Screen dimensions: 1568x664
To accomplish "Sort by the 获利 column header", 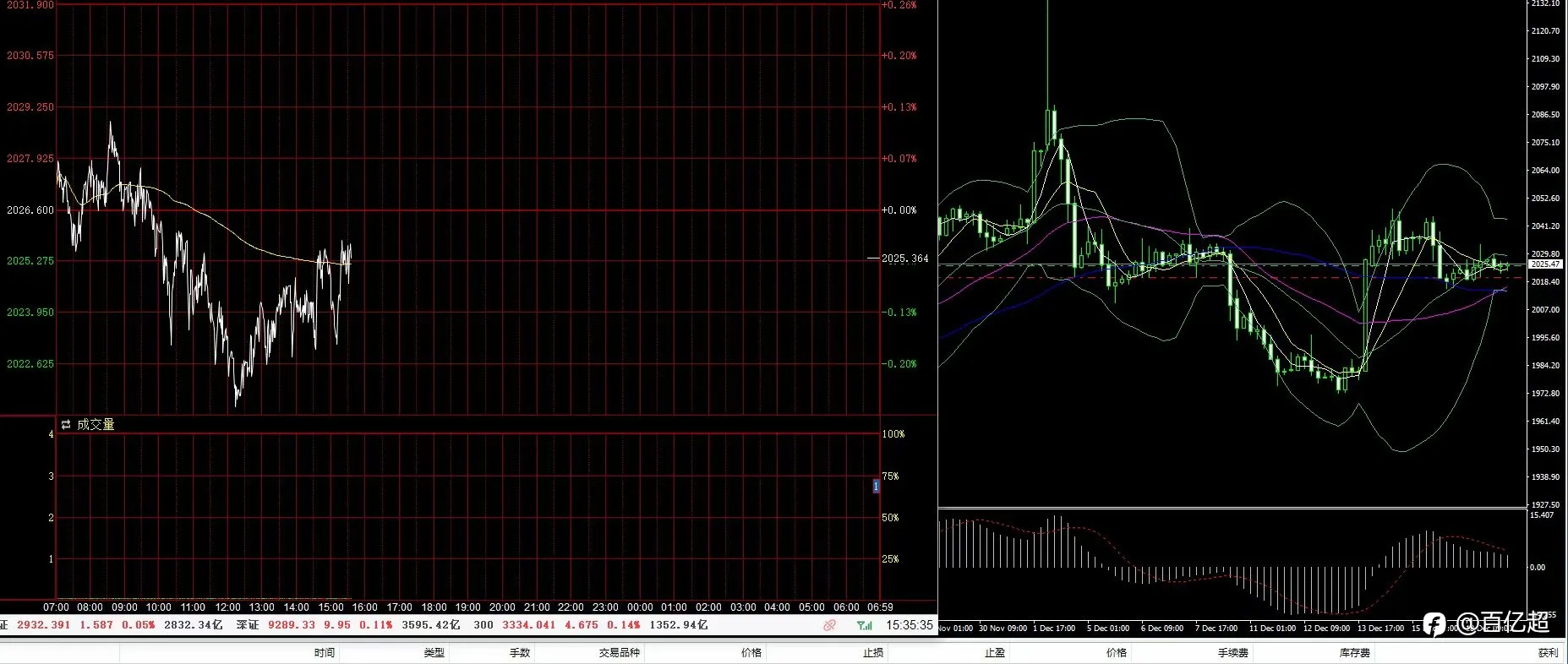I will point(1548,653).
